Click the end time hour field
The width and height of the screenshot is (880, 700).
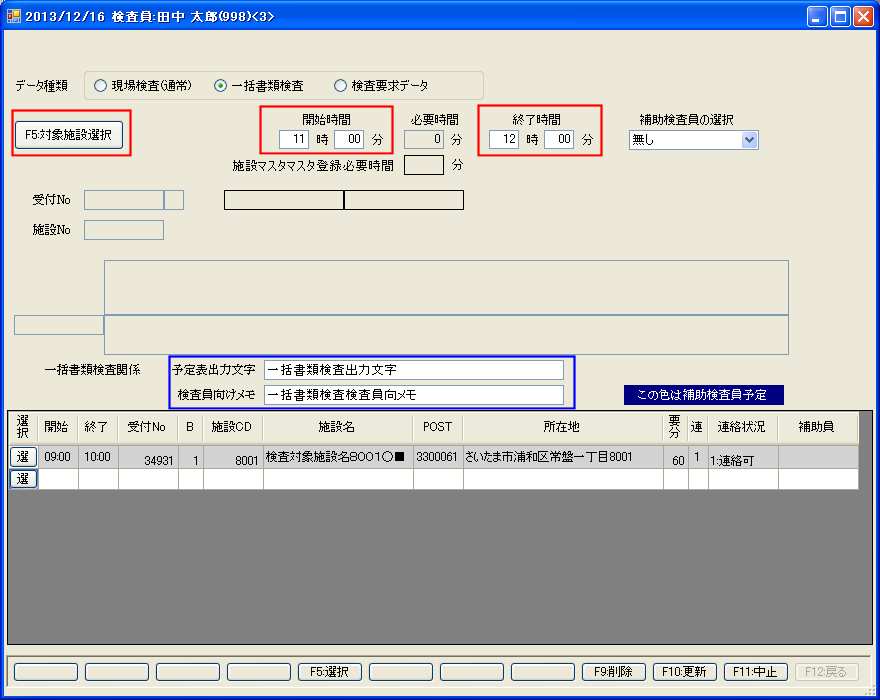(x=504, y=139)
